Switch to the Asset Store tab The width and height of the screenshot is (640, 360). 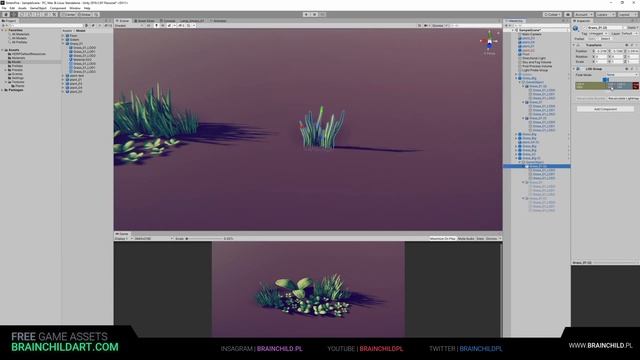pyautogui.click(x=144, y=20)
